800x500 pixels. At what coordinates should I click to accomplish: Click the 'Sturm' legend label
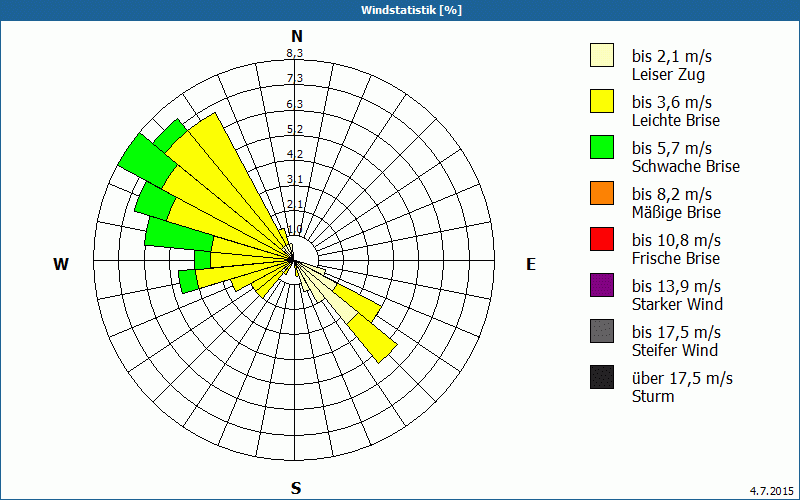point(653,396)
